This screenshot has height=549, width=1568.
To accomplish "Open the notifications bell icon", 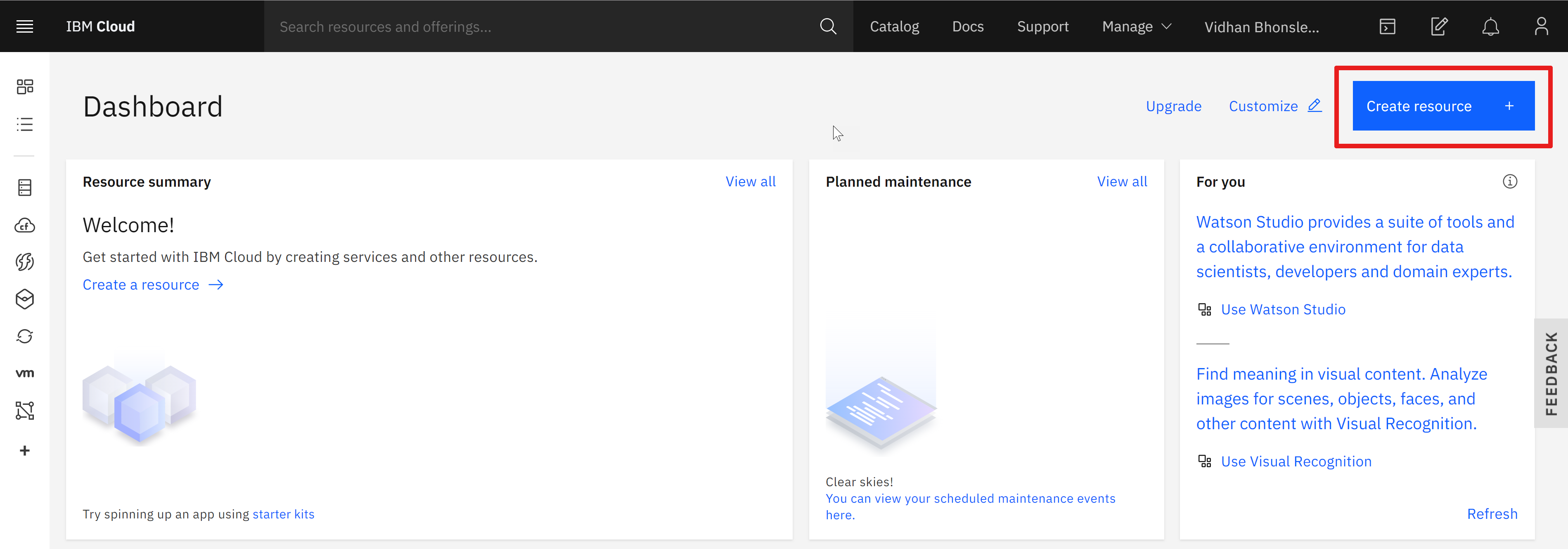I will (1490, 26).
